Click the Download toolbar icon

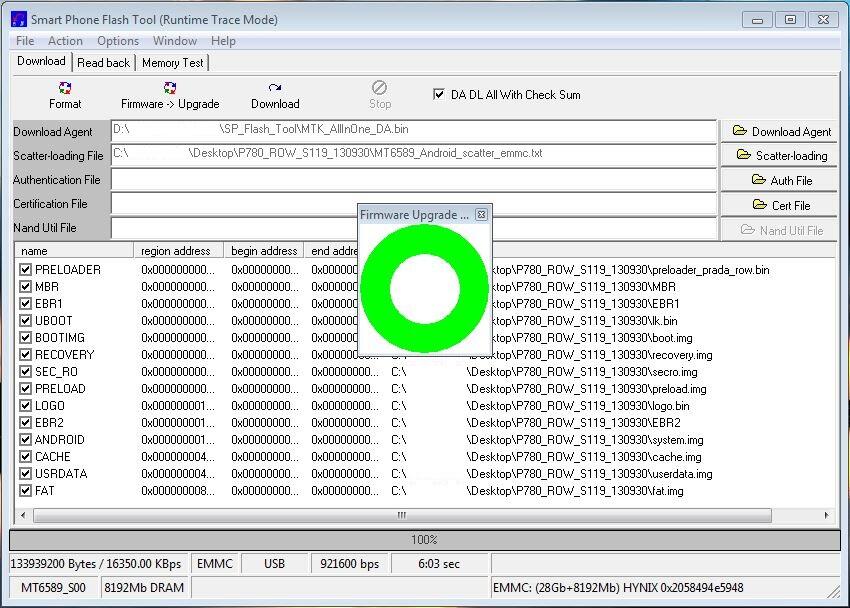pos(274,96)
